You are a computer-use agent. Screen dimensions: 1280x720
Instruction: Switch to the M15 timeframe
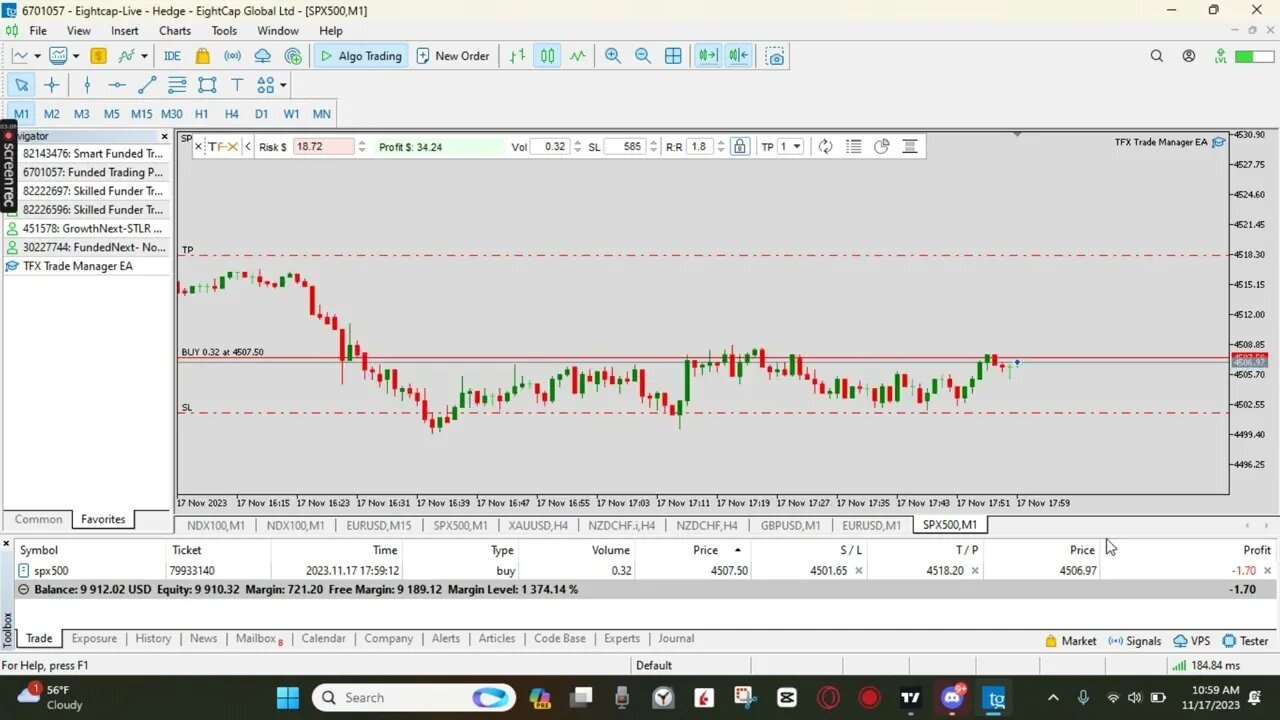click(x=141, y=114)
